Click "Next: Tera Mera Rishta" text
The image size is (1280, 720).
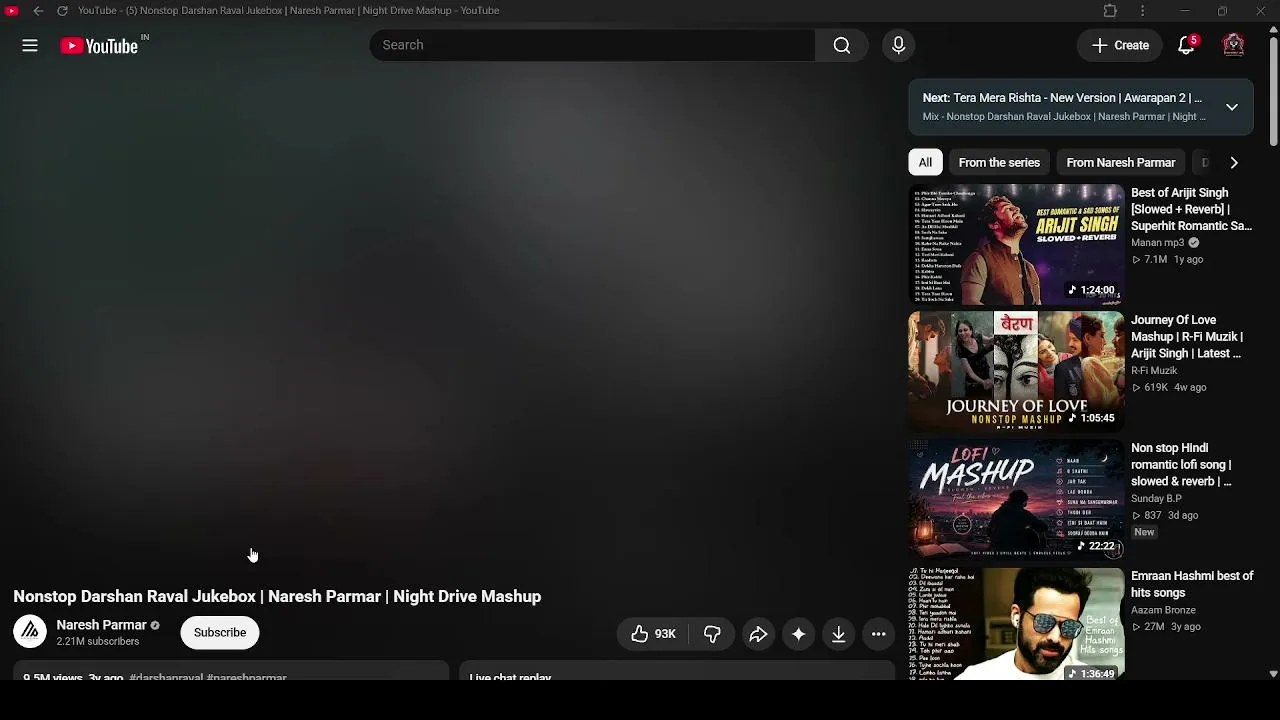(1062, 98)
